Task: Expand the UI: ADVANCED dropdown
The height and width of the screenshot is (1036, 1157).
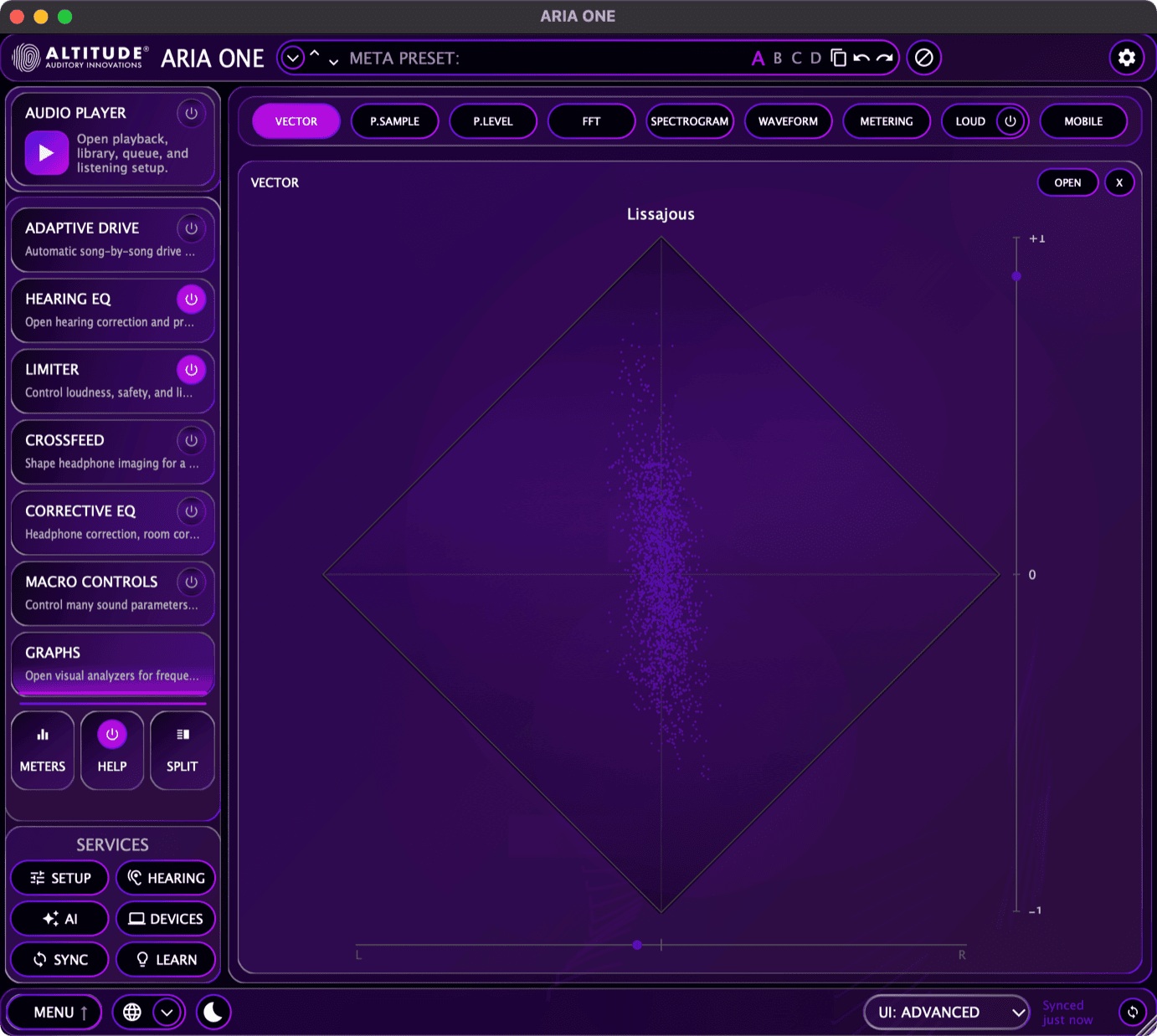Action: pos(947,1012)
